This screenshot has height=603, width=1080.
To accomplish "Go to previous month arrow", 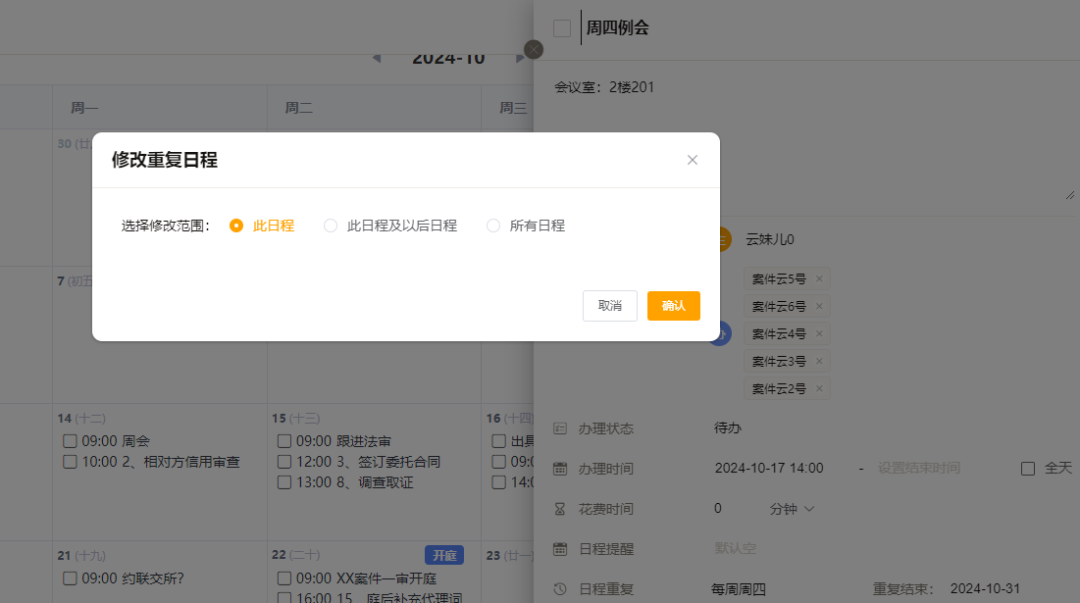I will point(377,58).
